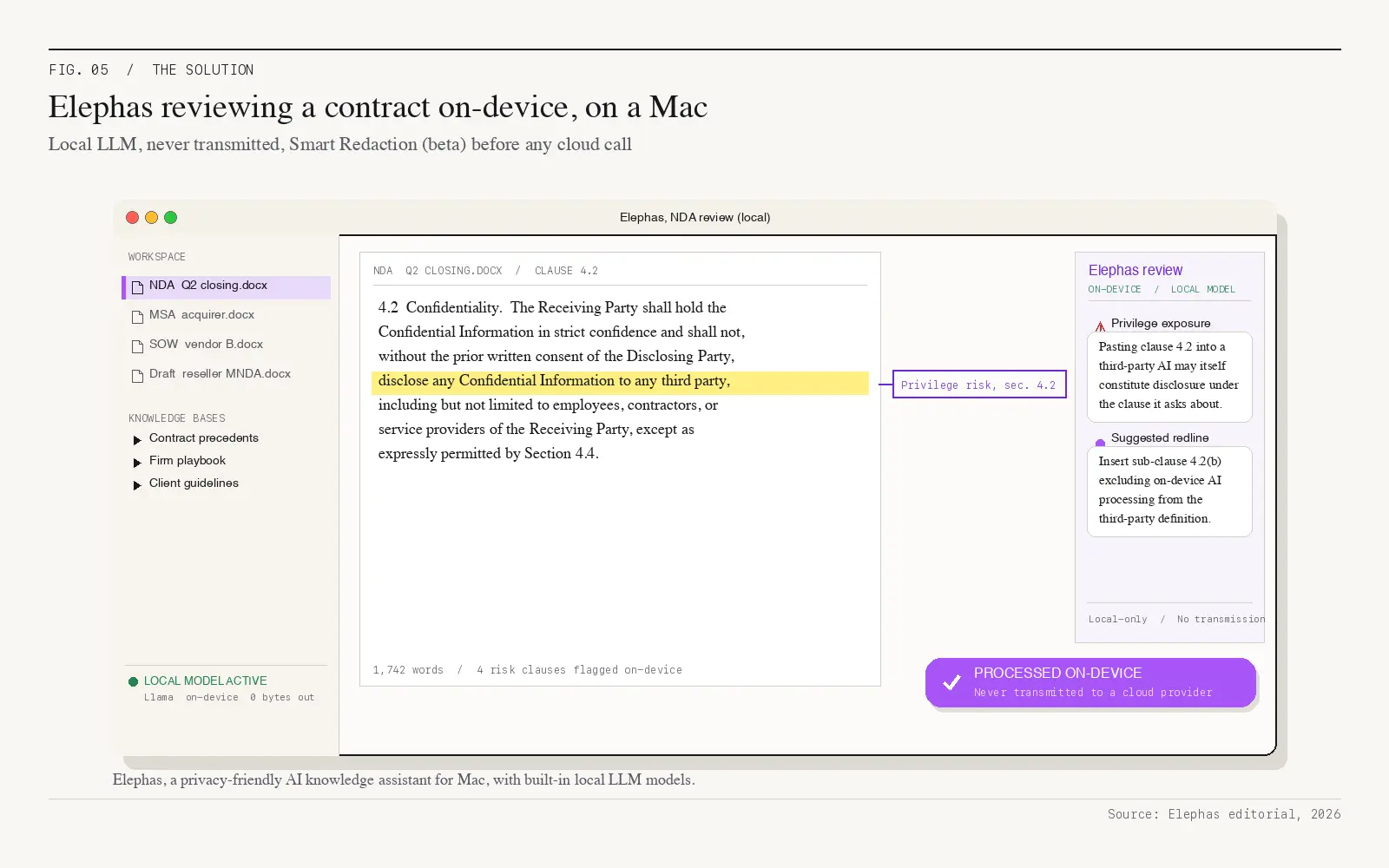Click the ON-DEVICE label in the review panel
Viewport: 1389px width, 868px height.
[1115, 290]
